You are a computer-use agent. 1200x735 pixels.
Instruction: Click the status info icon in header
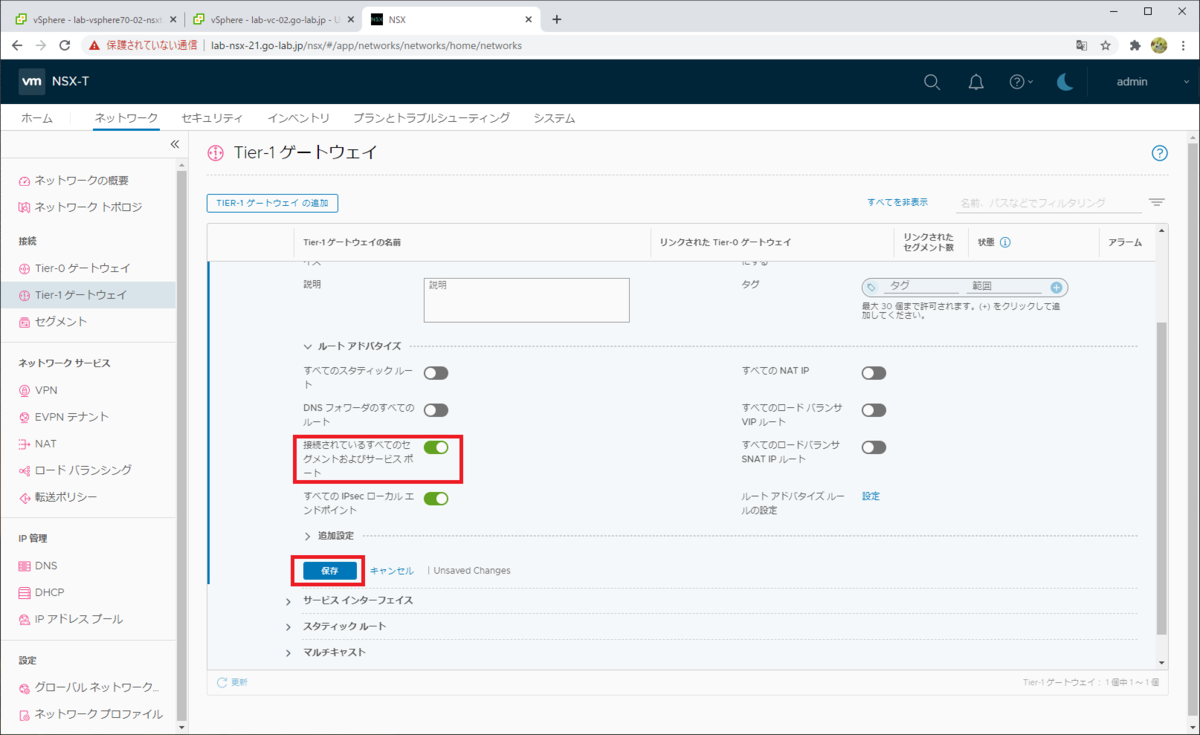point(1005,242)
